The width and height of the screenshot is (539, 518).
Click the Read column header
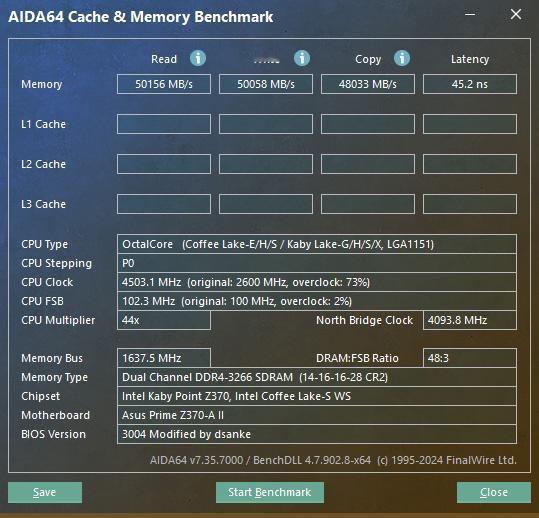pyautogui.click(x=164, y=59)
